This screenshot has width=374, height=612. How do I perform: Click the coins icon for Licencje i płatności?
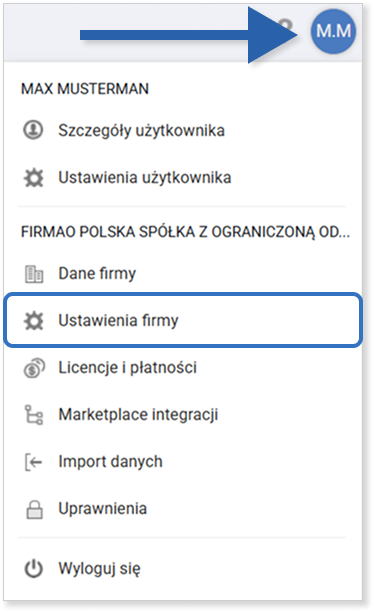tap(34, 368)
